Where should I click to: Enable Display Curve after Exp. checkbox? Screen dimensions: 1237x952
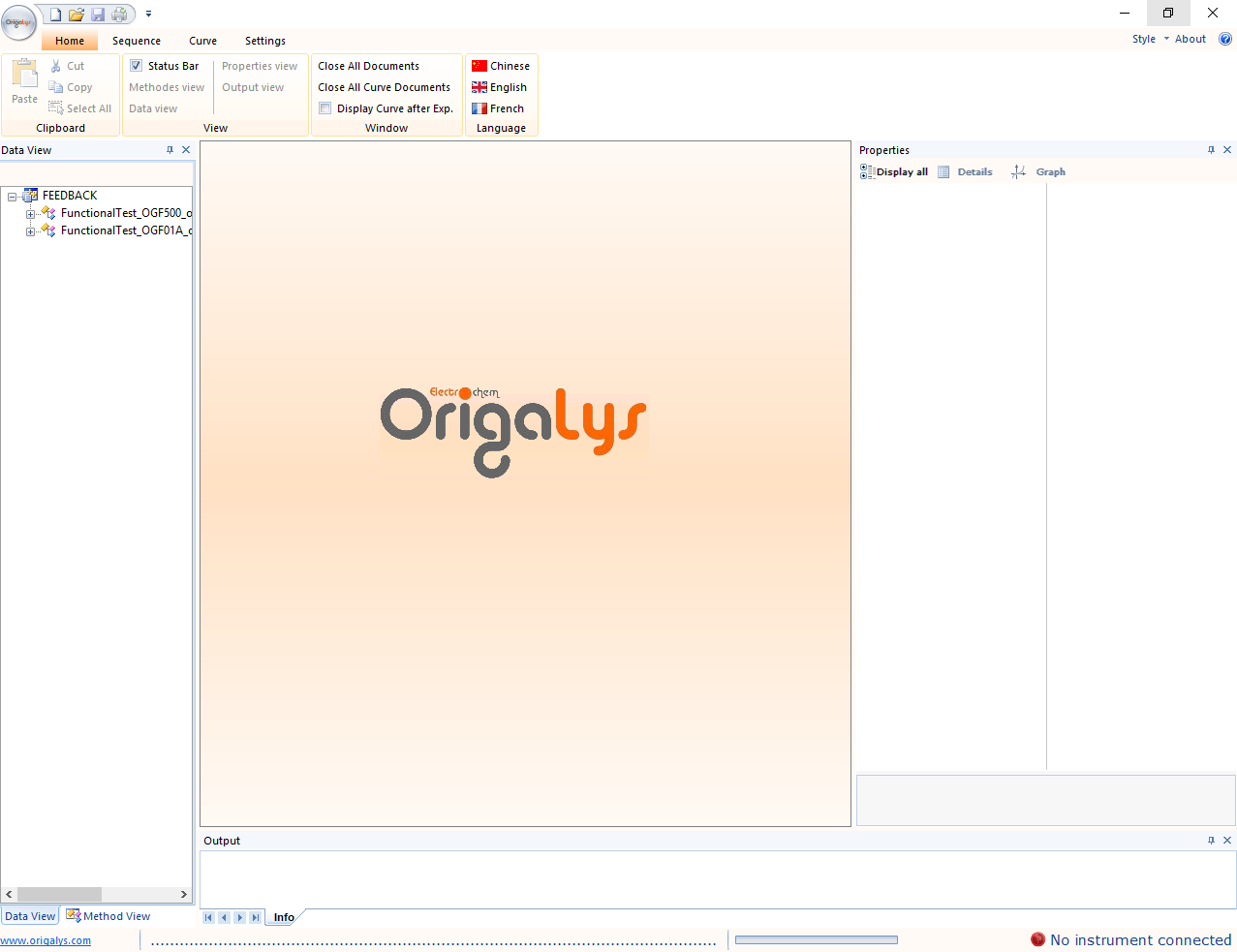[325, 108]
